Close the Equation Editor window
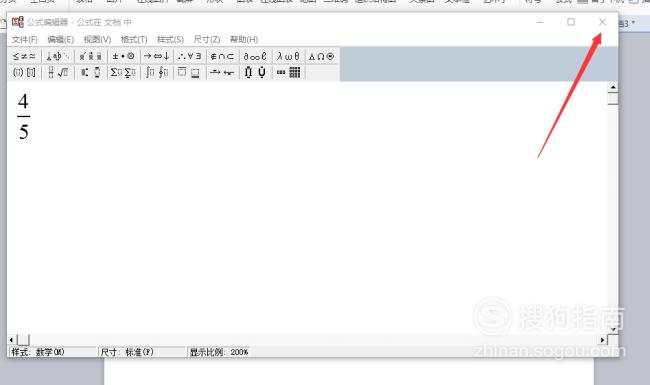Viewport: 650px width, 385px height. click(x=602, y=22)
